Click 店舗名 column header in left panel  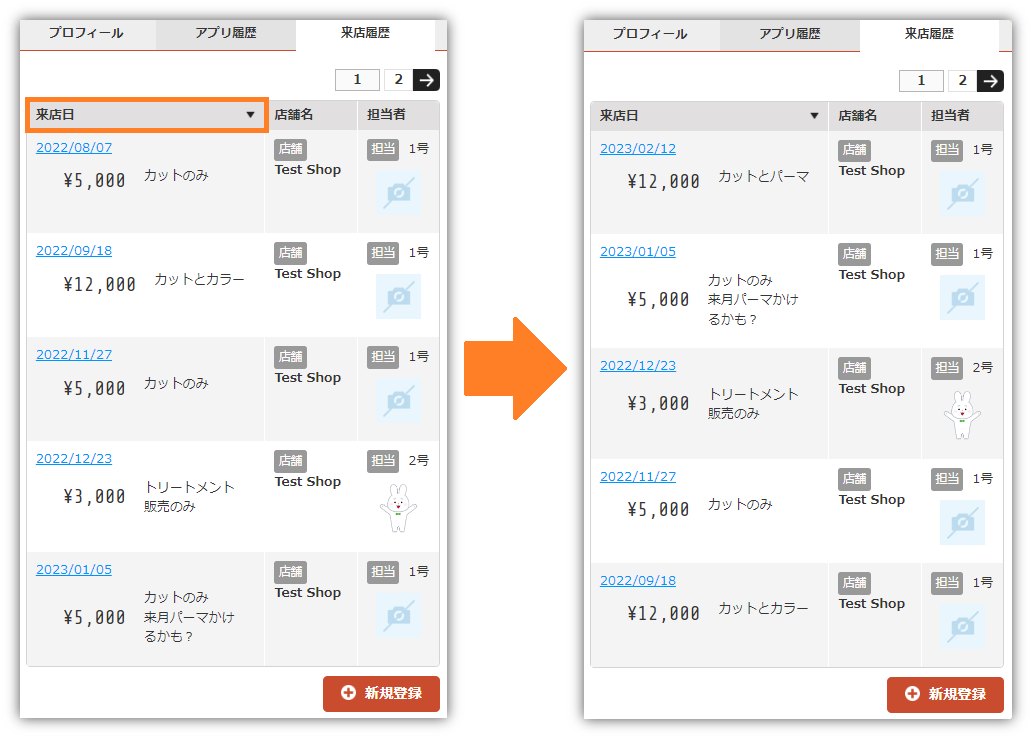coord(310,115)
